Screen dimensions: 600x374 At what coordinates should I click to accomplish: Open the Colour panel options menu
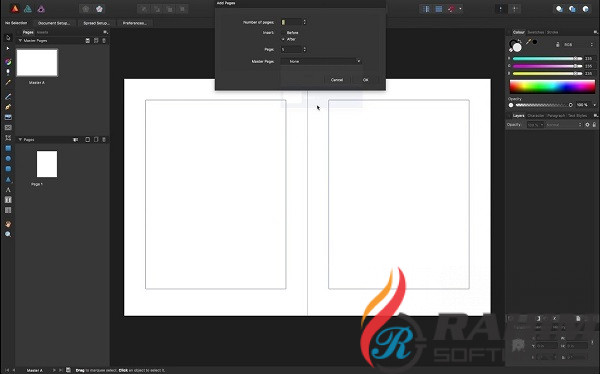[595, 32]
